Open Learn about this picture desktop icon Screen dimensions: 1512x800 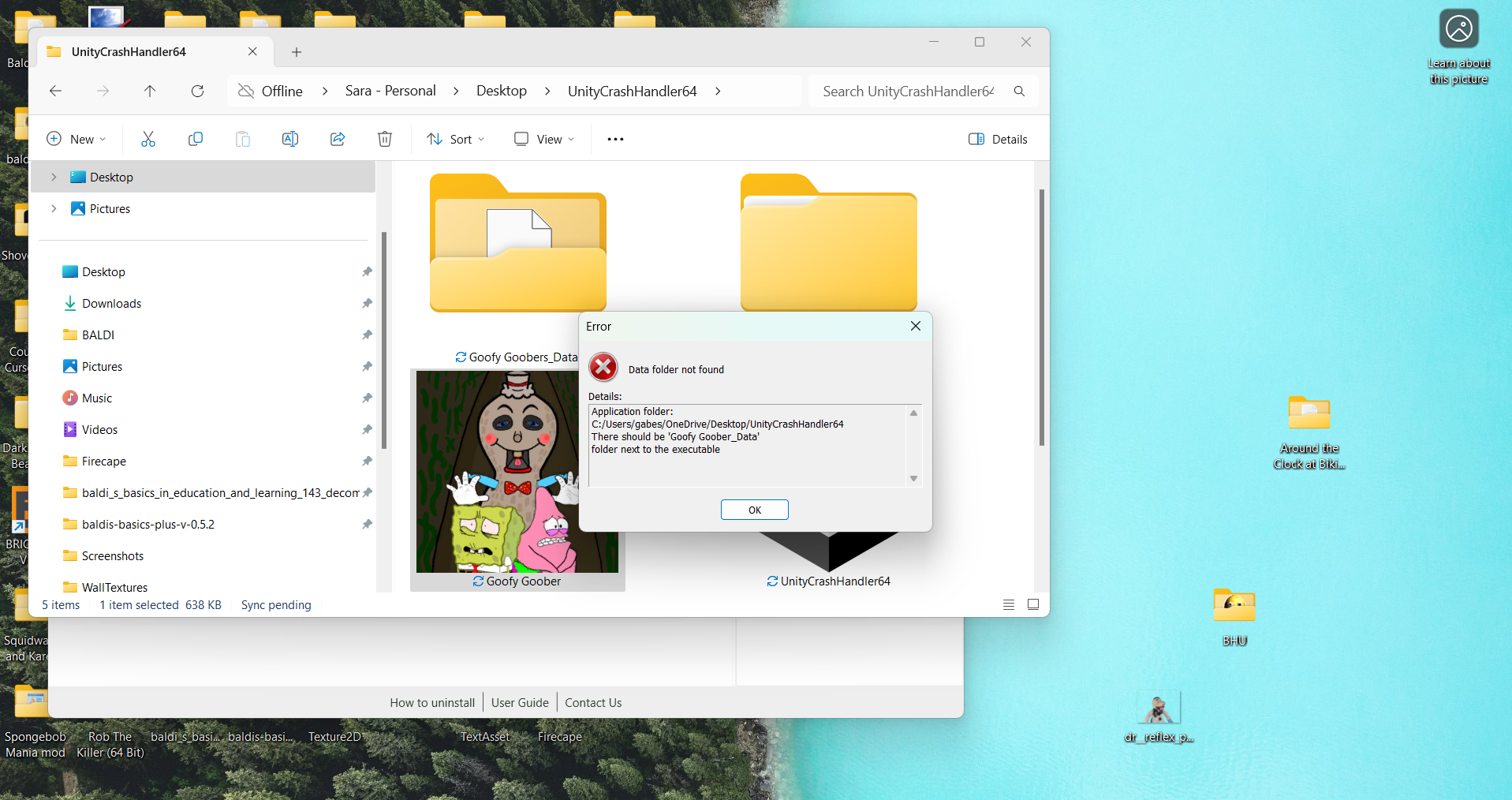coord(1458,47)
